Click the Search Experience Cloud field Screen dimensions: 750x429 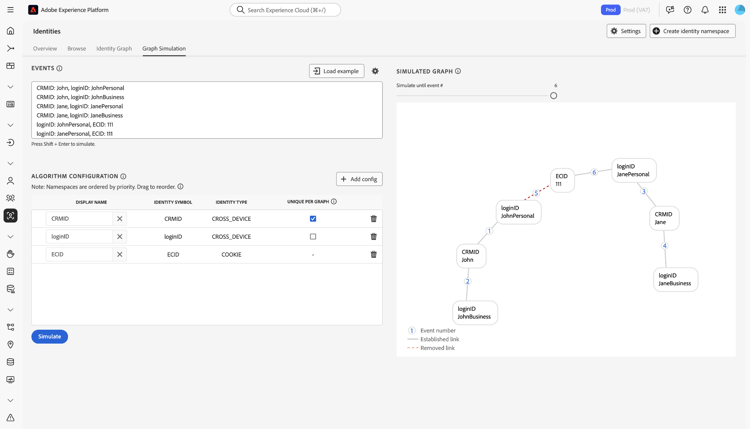tap(285, 10)
